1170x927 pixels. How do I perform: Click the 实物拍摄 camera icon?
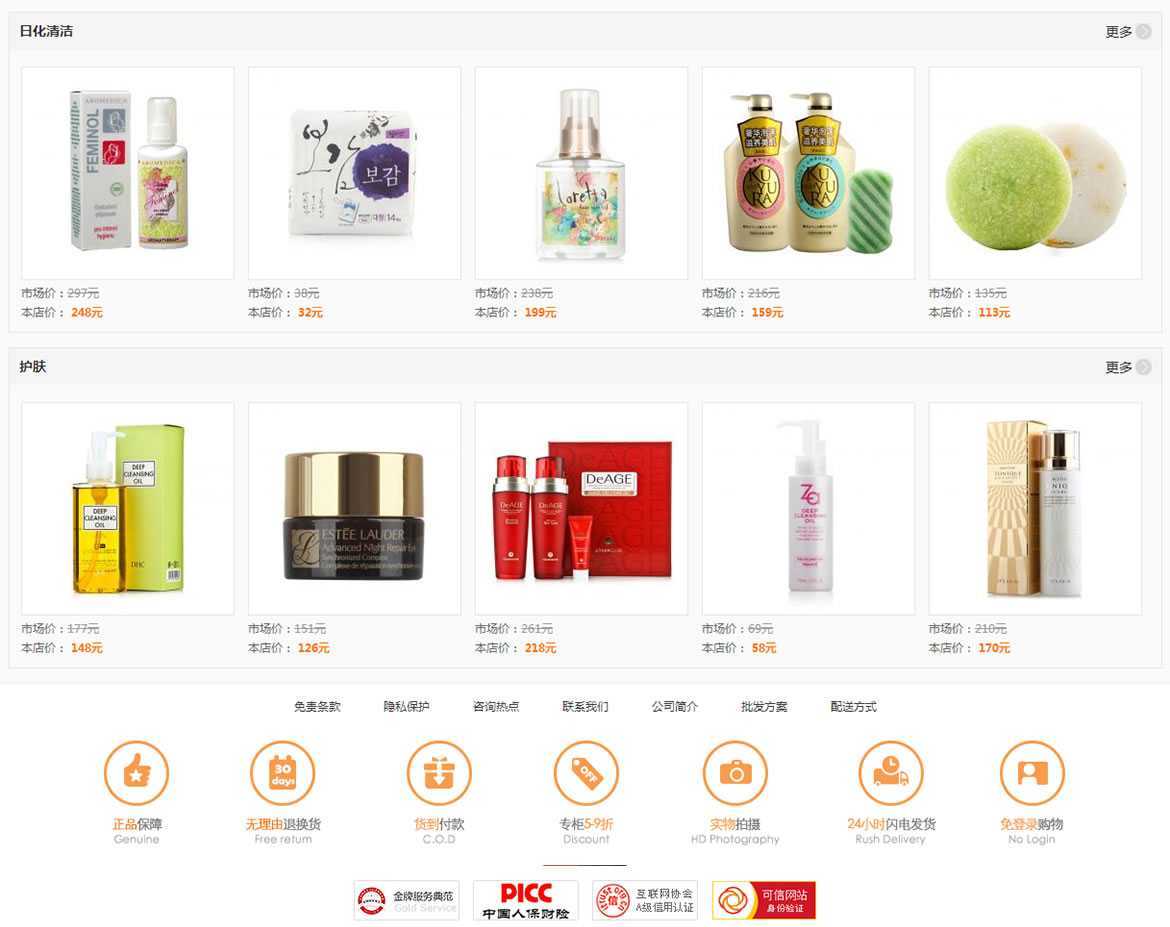[x=735, y=772]
